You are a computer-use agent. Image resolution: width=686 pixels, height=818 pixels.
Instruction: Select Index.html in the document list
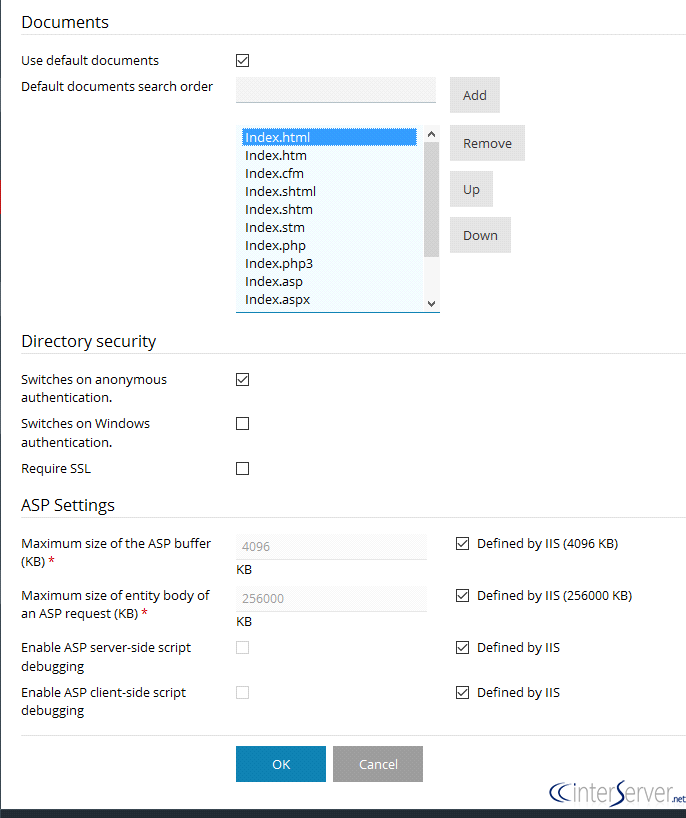tap(330, 137)
